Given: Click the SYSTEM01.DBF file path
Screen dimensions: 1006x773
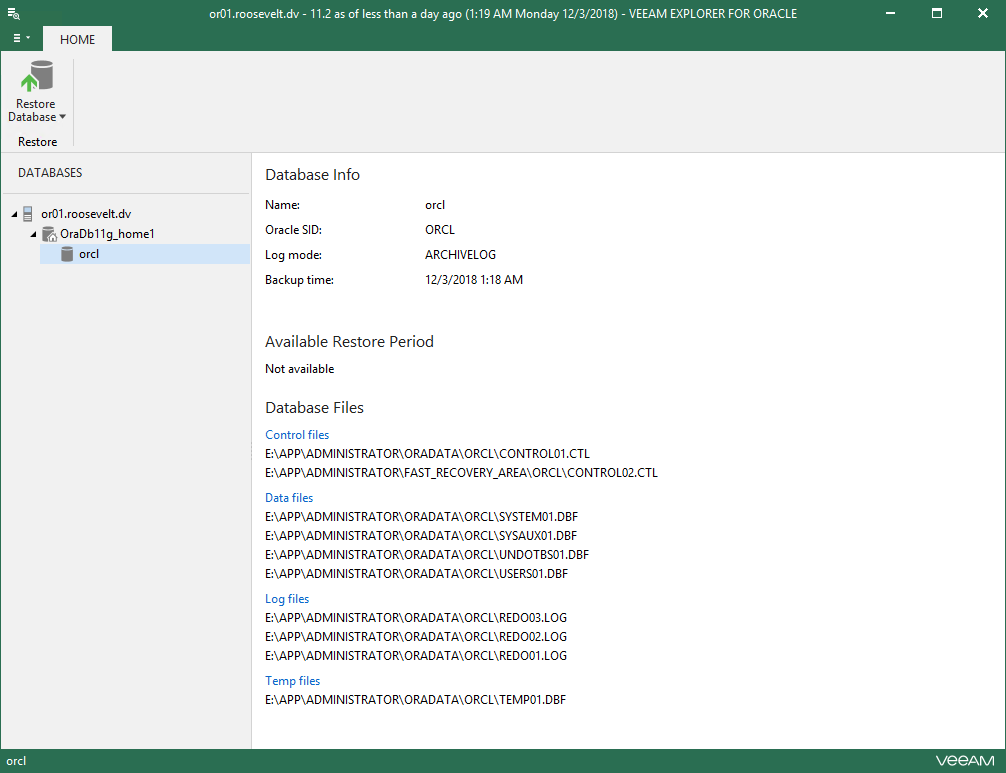Looking at the screenshot, I should tap(422, 516).
